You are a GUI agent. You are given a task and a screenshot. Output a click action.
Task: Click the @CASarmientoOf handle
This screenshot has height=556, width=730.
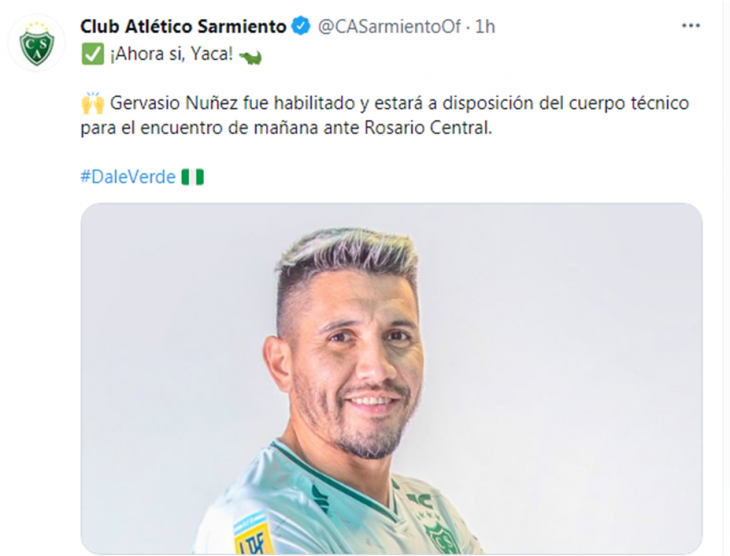(389, 27)
